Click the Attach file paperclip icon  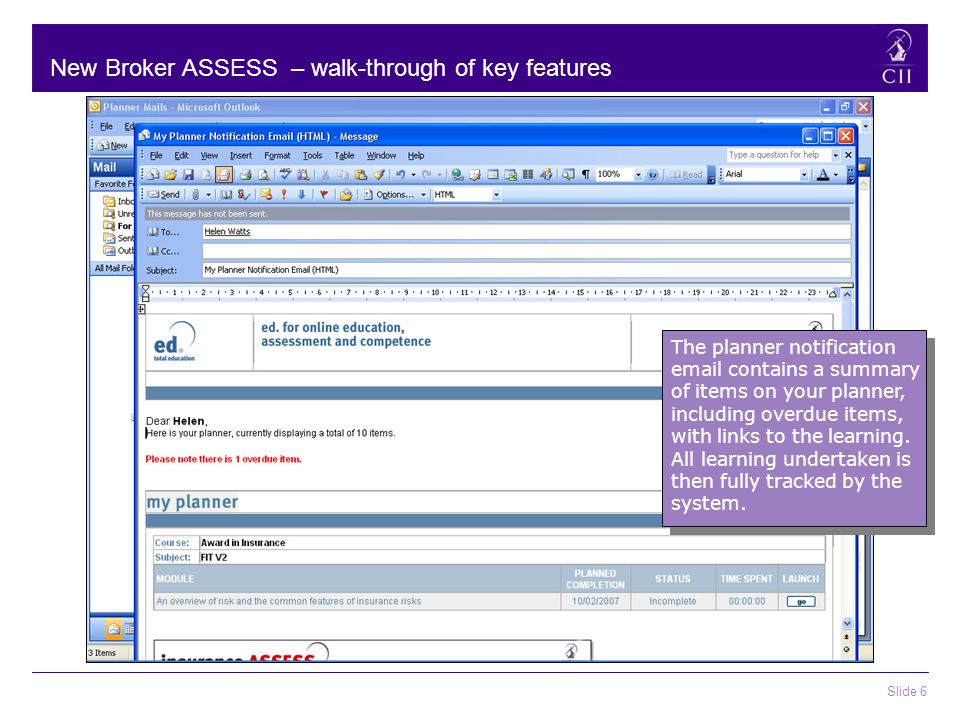click(195, 195)
